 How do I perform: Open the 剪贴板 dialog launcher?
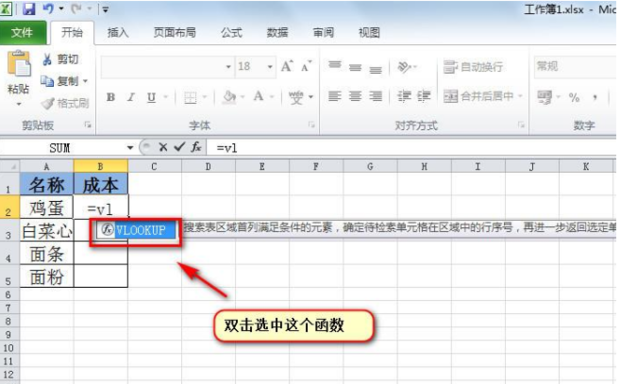click(88, 125)
